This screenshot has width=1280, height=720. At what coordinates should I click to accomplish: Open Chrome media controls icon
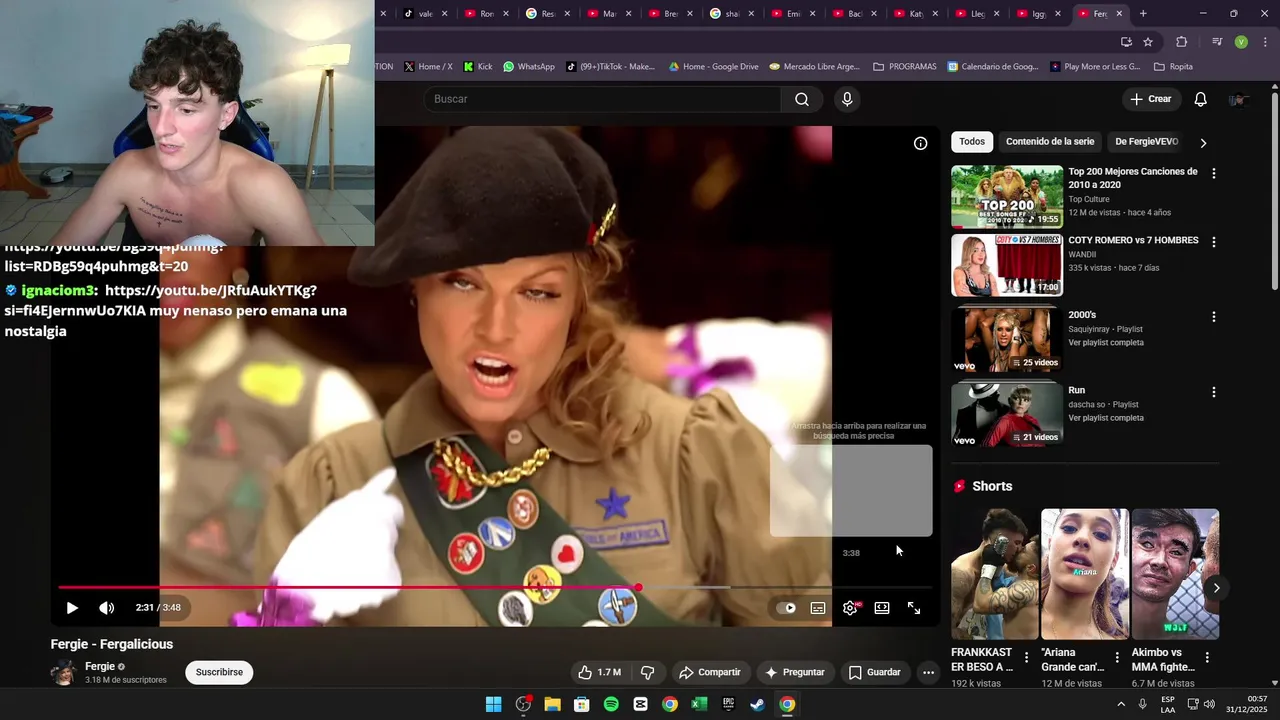(1217, 42)
